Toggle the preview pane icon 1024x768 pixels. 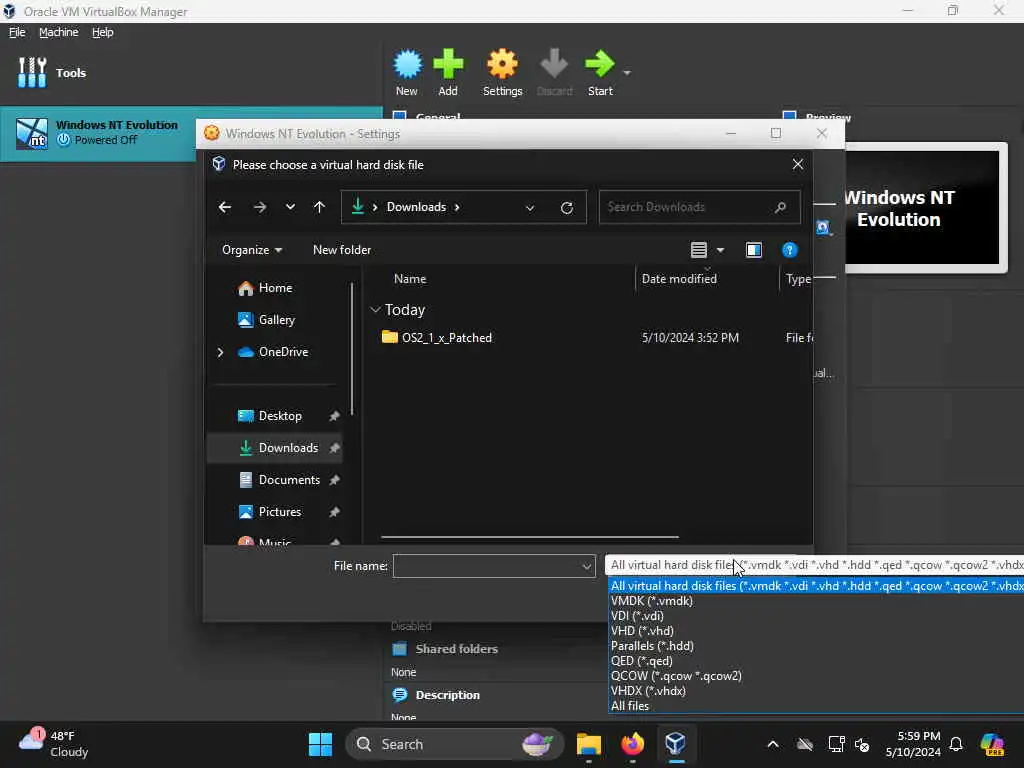pyautogui.click(x=754, y=250)
